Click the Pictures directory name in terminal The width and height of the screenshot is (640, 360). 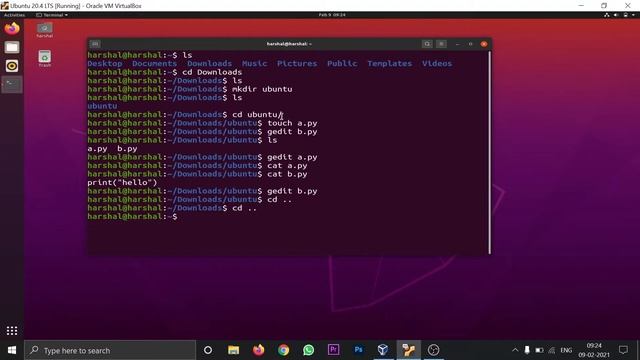[297, 64]
